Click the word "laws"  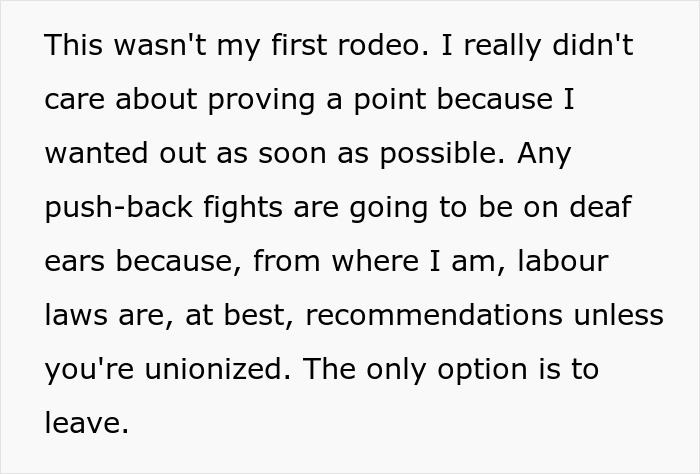(x=75, y=316)
